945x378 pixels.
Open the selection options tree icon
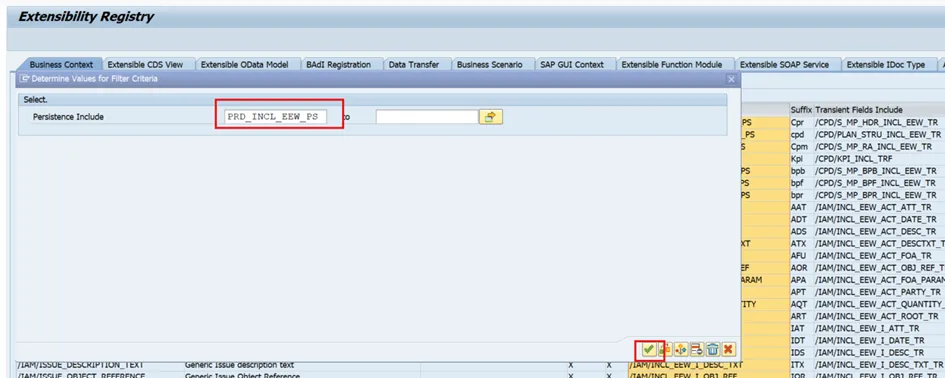[x=681, y=349]
